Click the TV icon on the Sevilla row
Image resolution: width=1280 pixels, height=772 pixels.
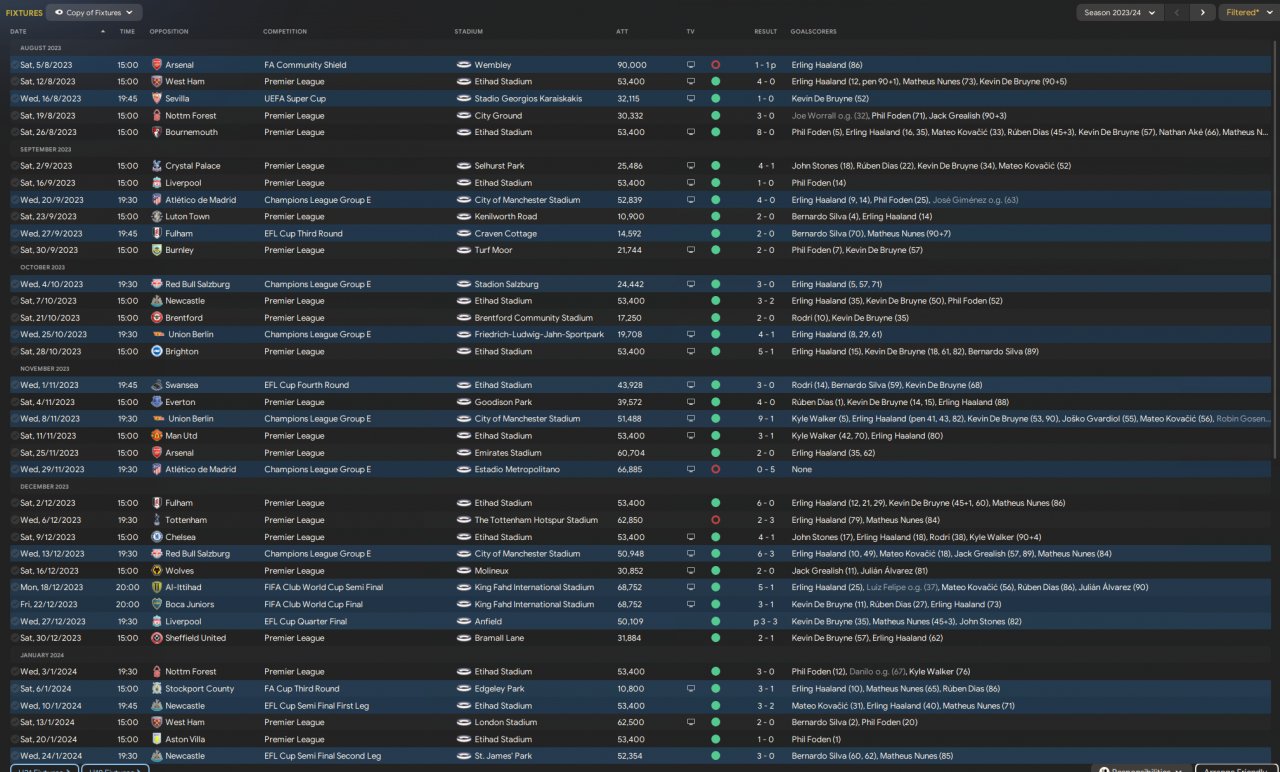click(x=690, y=99)
